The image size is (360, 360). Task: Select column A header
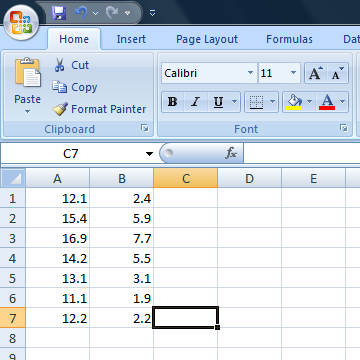(x=57, y=178)
